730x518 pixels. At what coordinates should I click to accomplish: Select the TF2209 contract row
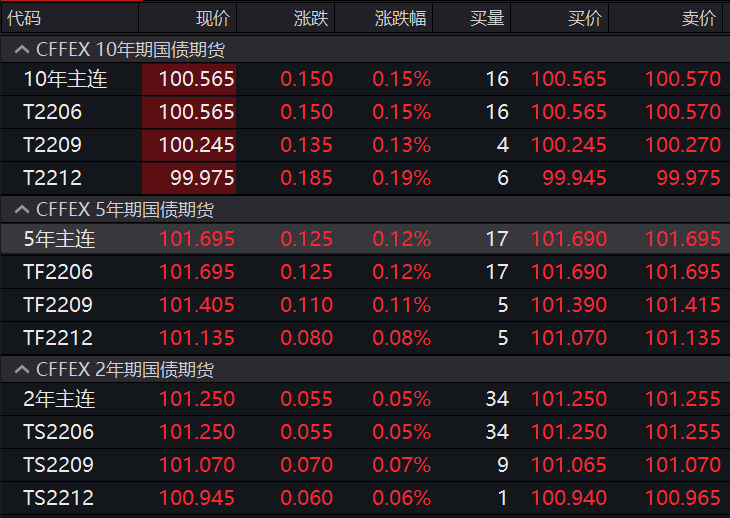pos(57,305)
